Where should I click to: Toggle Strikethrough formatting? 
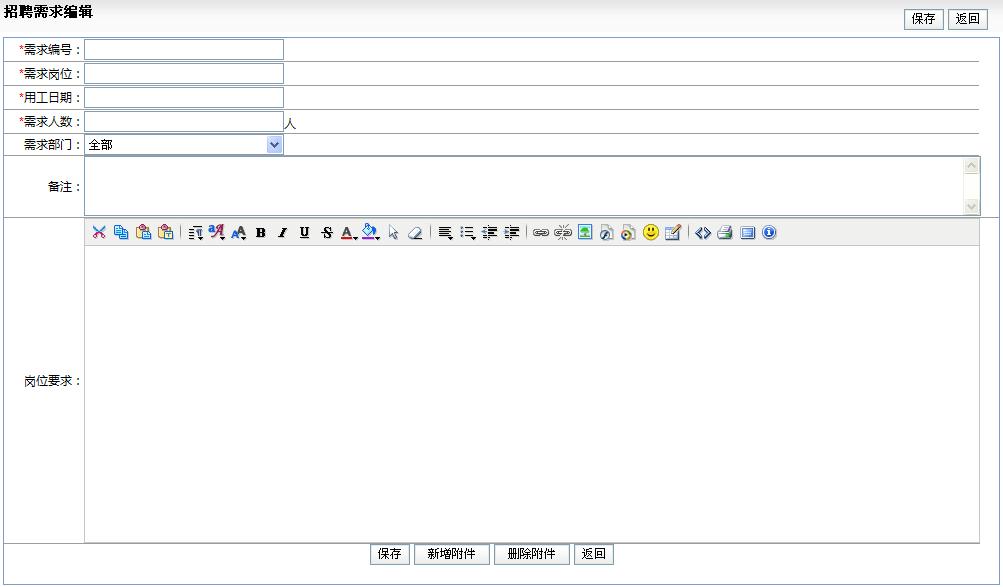point(326,233)
